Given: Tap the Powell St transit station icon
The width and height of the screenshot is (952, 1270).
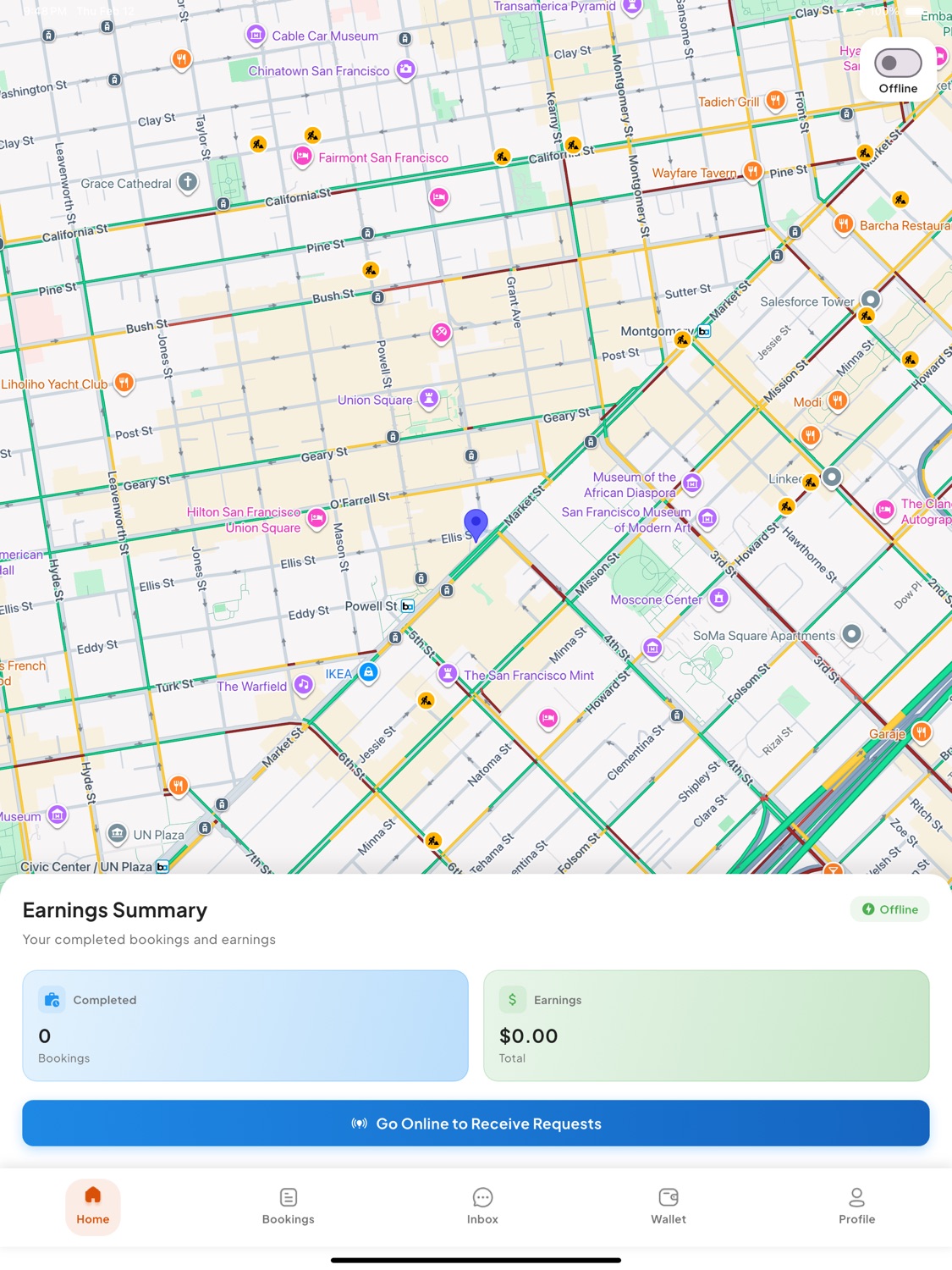Looking at the screenshot, I should [x=408, y=606].
